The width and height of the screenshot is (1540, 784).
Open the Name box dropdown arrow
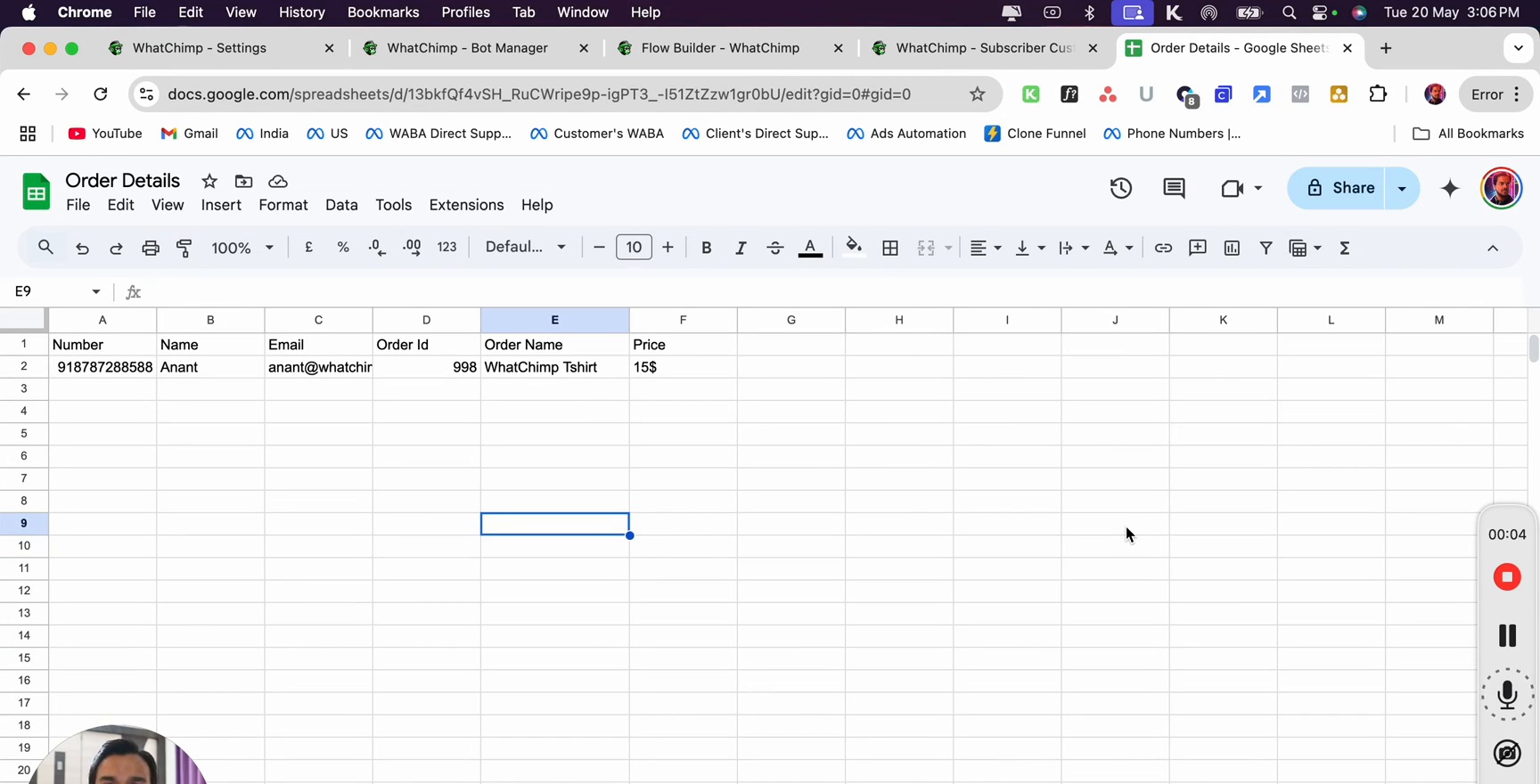(x=95, y=291)
